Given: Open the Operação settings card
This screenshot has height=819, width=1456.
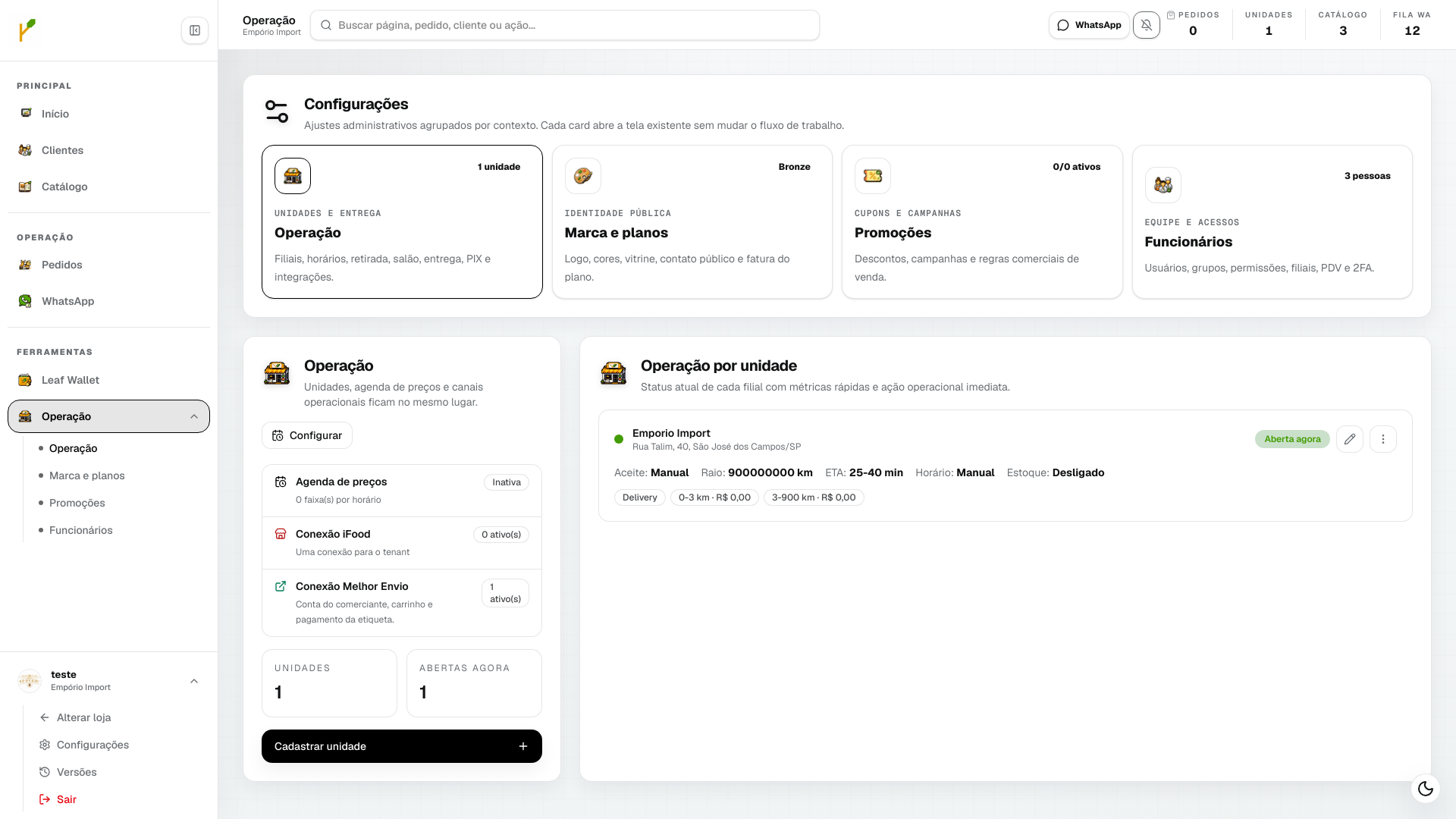Looking at the screenshot, I should [x=402, y=221].
